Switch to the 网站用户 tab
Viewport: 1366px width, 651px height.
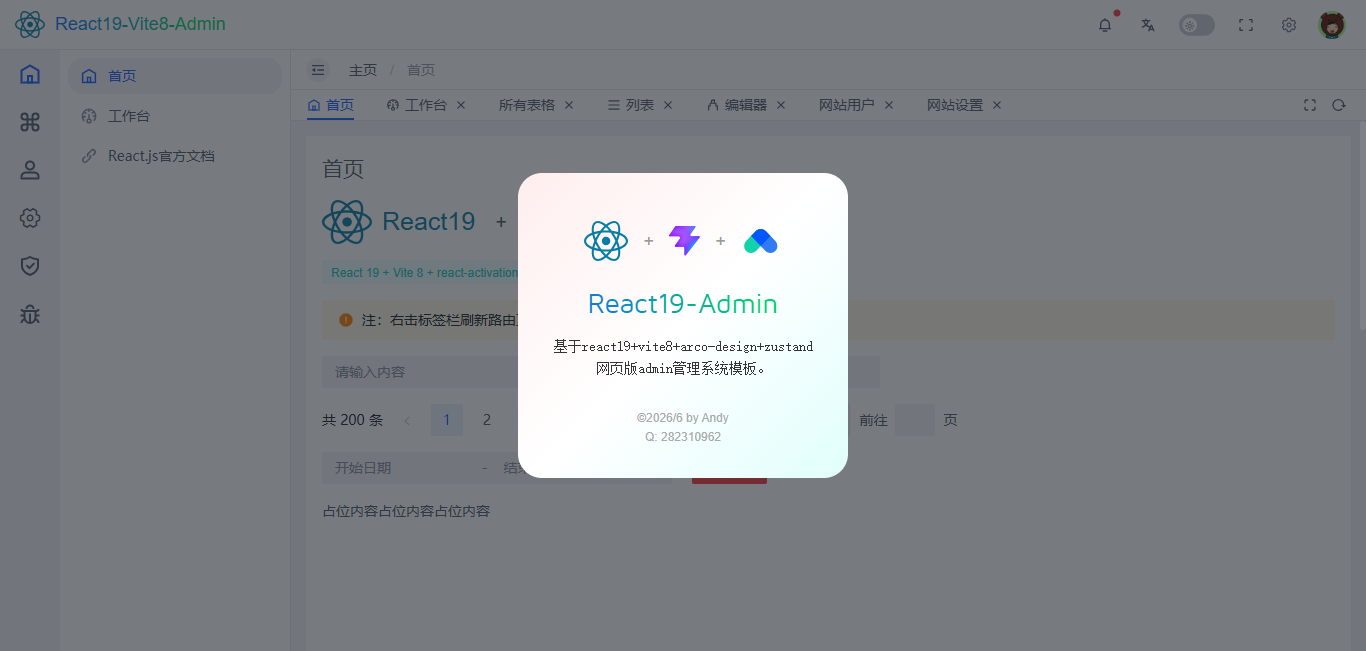coord(847,105)
